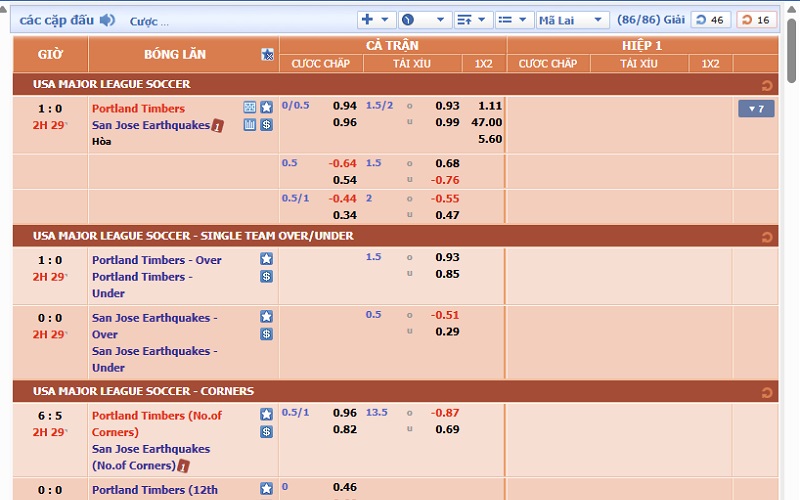Refresh using the orange 16-second counter button
The image size is (800, 500).
pos(757,20)
